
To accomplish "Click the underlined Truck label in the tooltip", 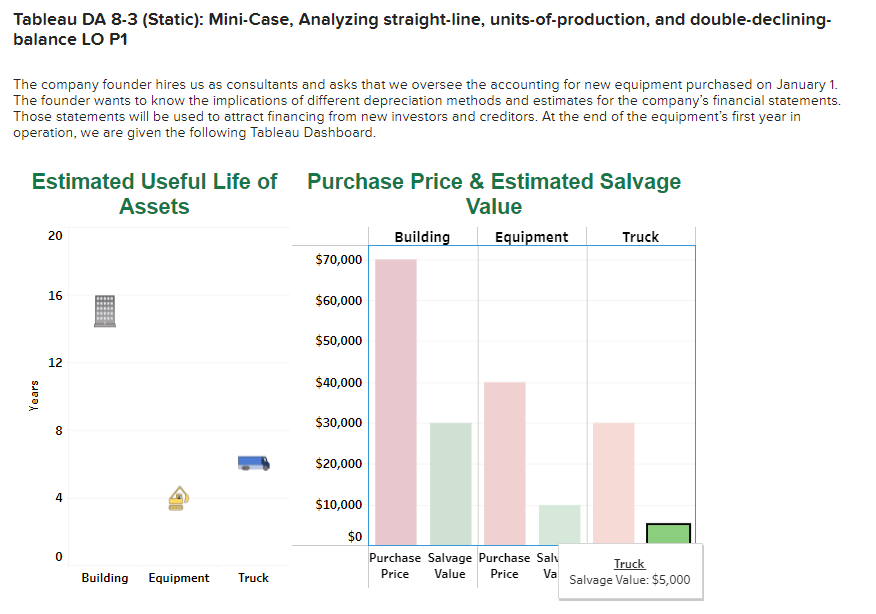I will (x=629, y=563).
